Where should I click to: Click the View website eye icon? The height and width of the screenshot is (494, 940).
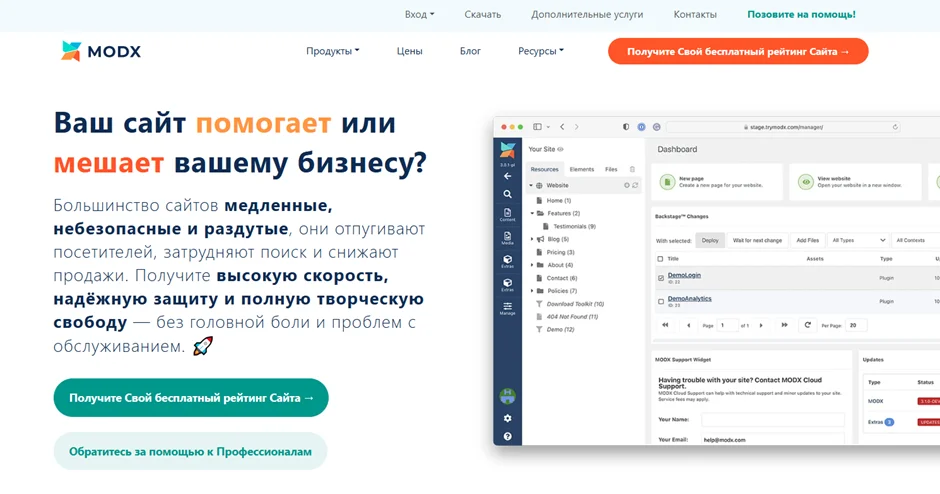[806, 182]
